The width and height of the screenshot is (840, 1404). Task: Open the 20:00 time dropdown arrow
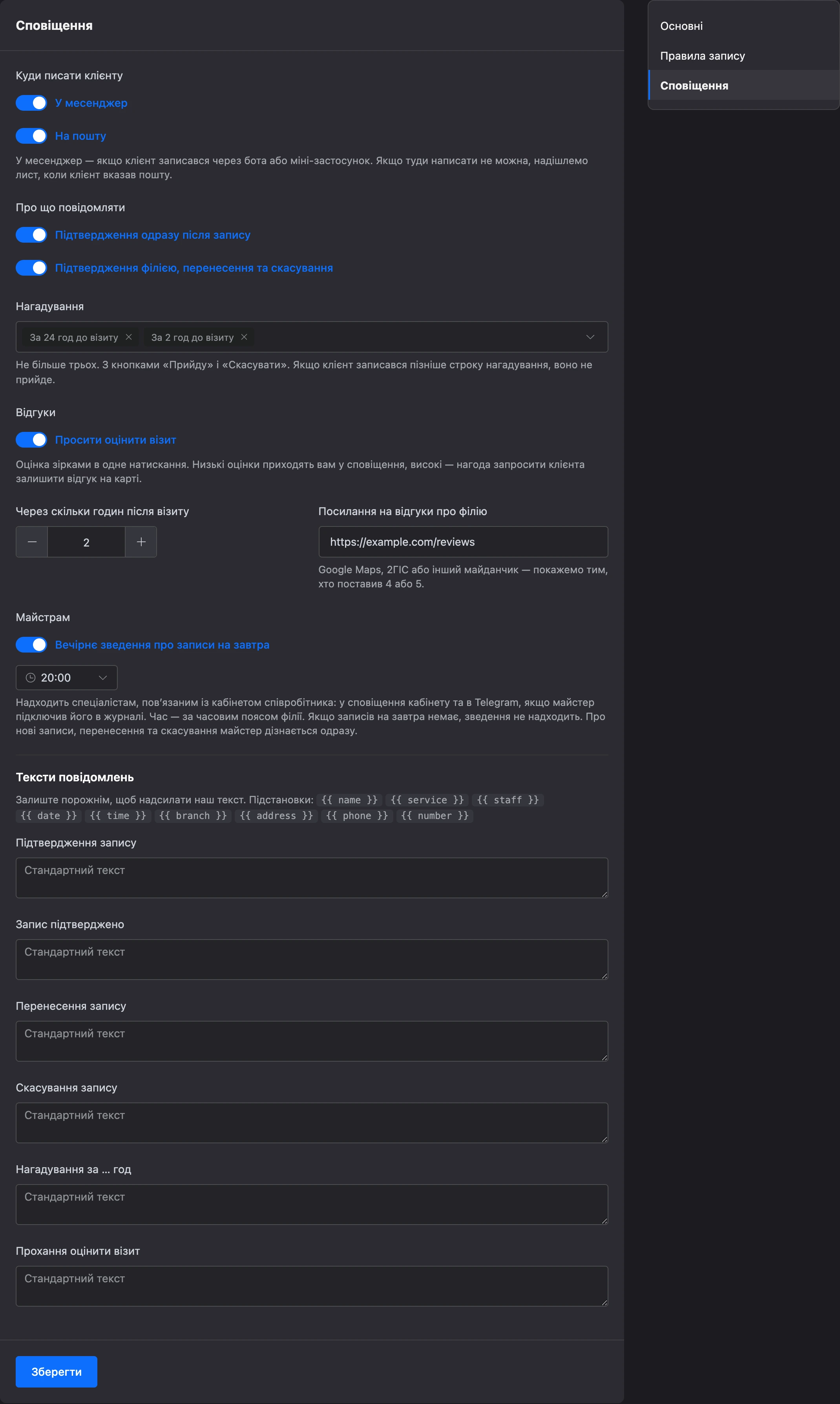point(102,678)
